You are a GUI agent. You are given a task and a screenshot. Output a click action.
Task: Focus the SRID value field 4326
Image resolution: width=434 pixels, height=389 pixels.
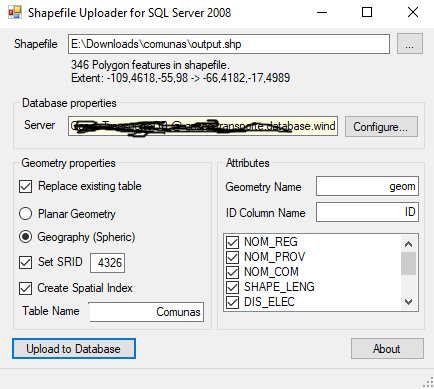coord(108,263)
